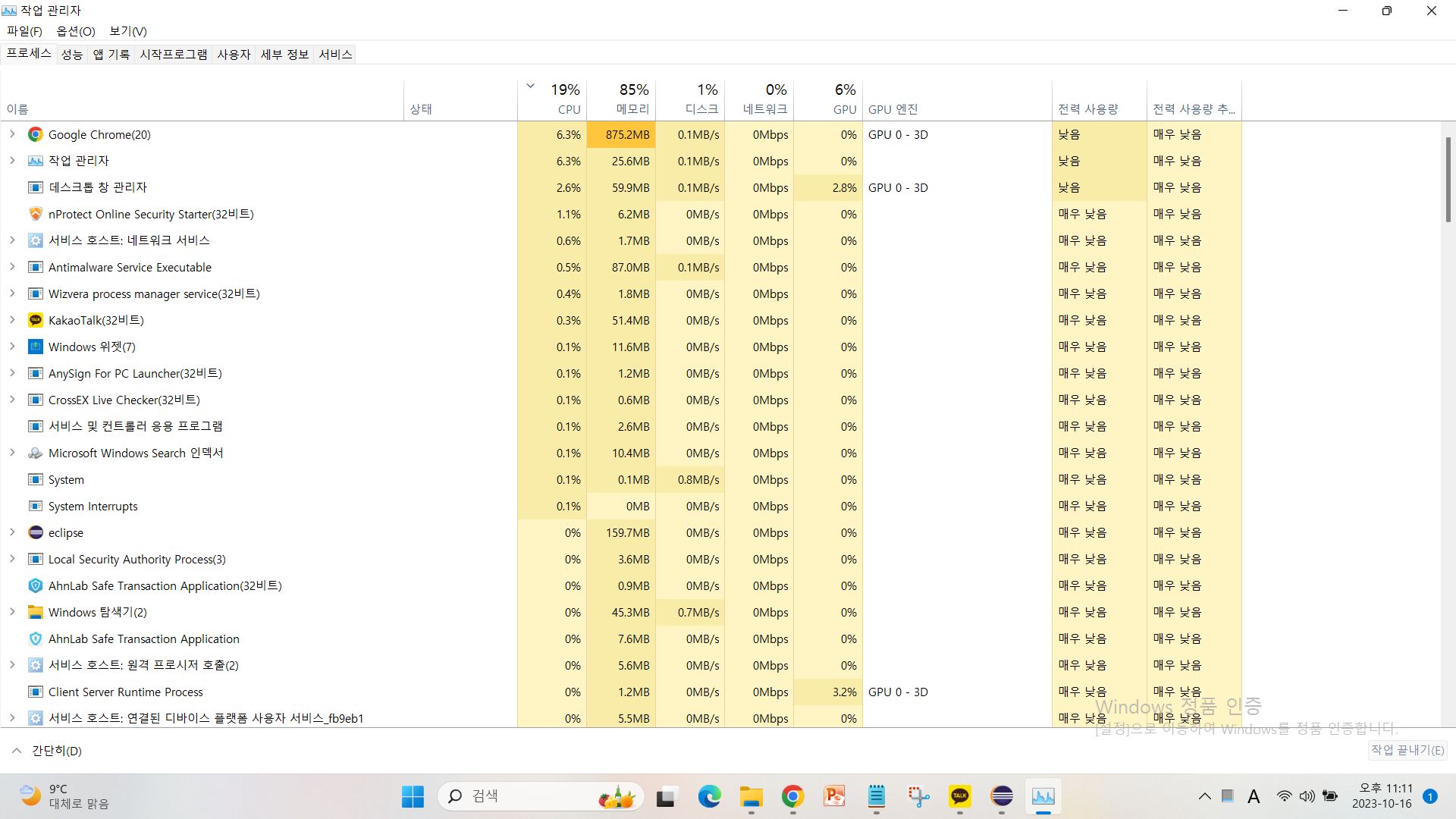Collapse to simple view with 간단히(D)
Viewport: 1456px width, 819px height.
click(x=47, y=751)
